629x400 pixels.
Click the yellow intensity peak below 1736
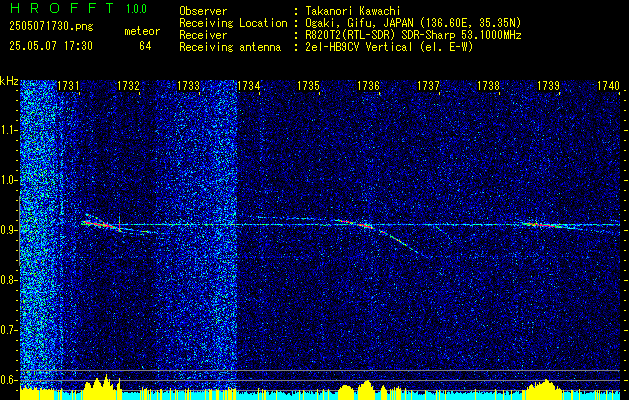[x=365, y=388]
